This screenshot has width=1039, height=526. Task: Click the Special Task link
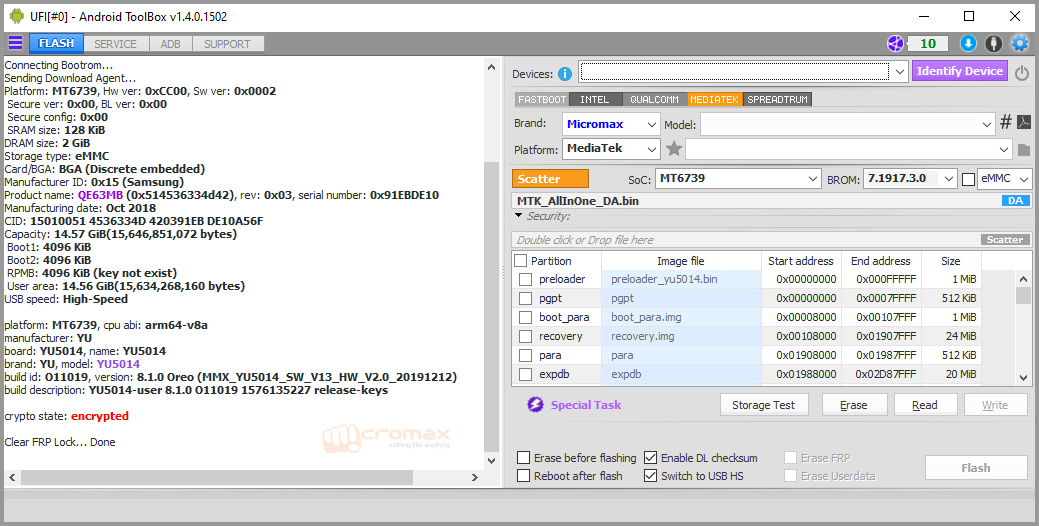click(586, 405)
